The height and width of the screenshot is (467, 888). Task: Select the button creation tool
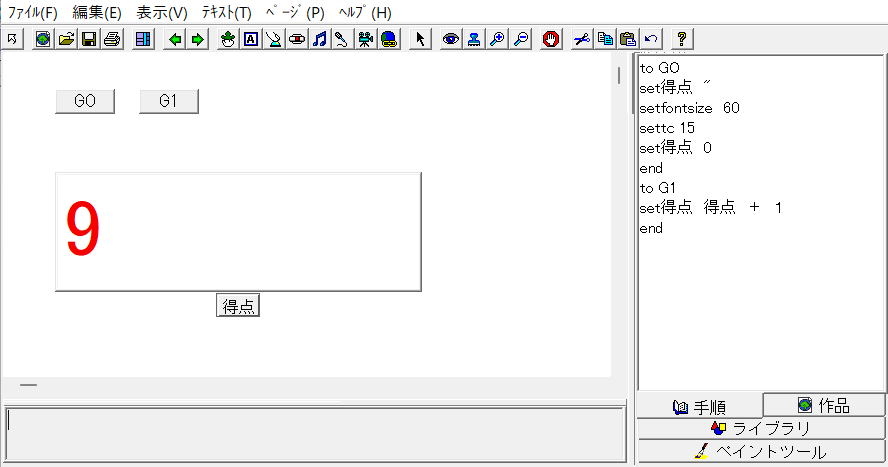[274, 39]
